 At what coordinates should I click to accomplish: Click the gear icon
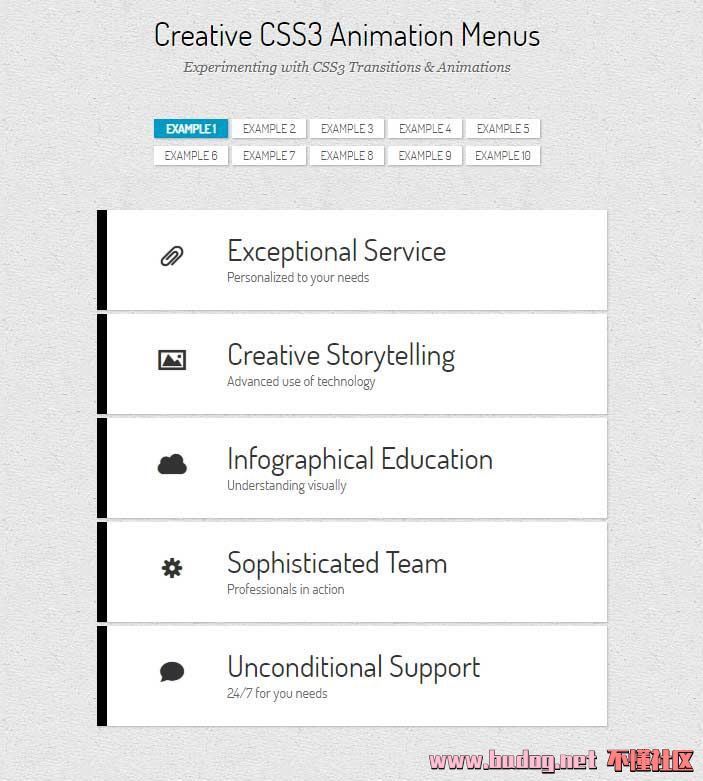pyautogui.click(x=172, y=568)
